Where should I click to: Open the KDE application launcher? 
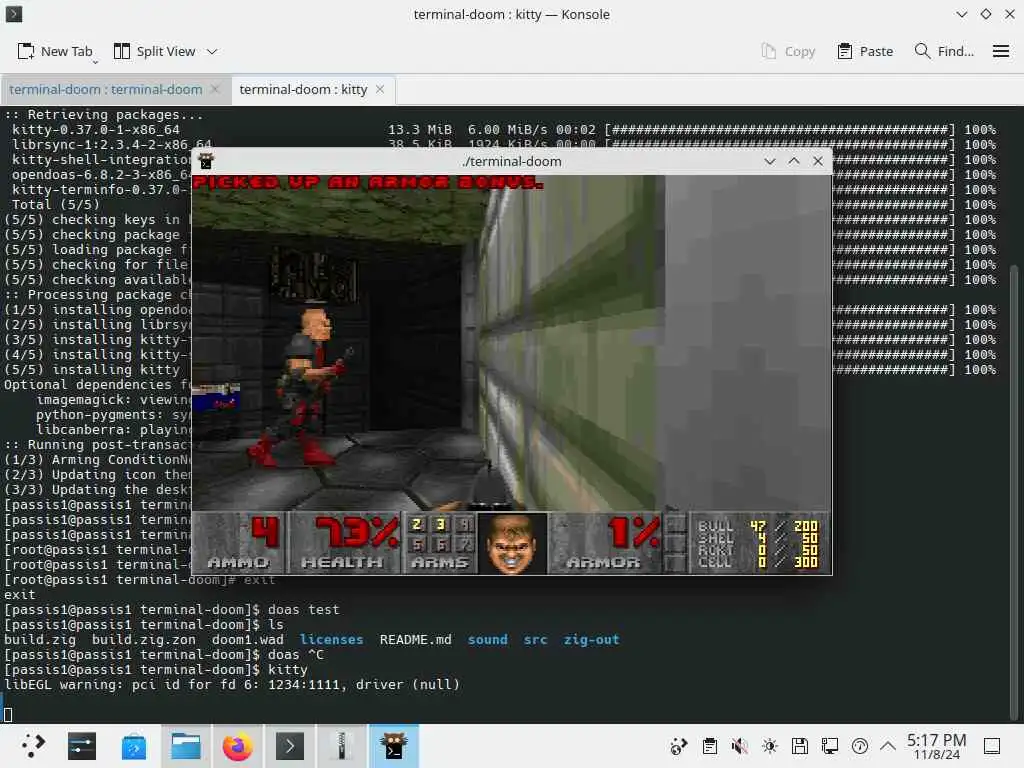pyautogui.click(x=33, y=746)
